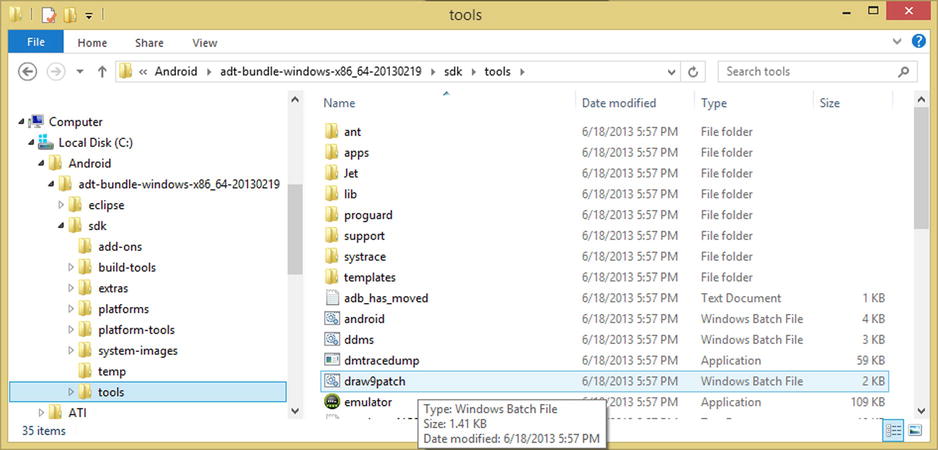Viewport: 938px width, 450px height.
Task: Click the Forward navigation arrow
Action: (x=56, y=72)
